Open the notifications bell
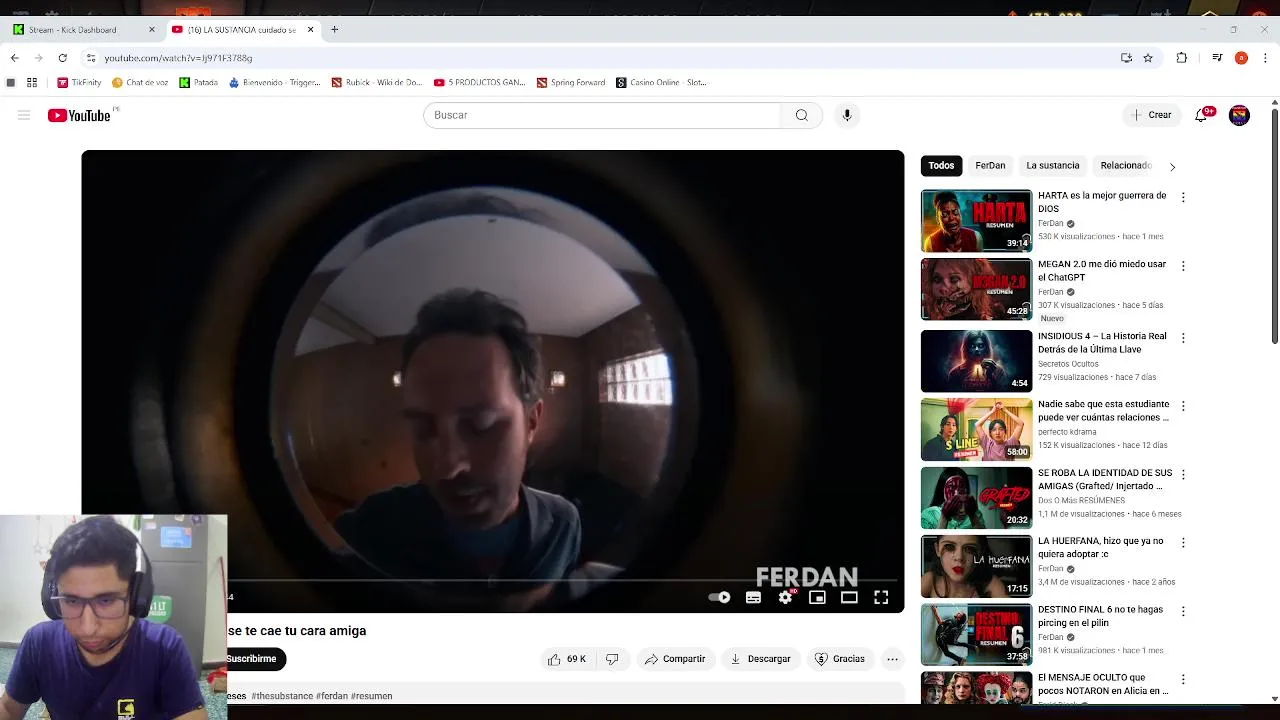This screenshot has width=1280, height=720. pyautogui.click(x=1201, y=115)
